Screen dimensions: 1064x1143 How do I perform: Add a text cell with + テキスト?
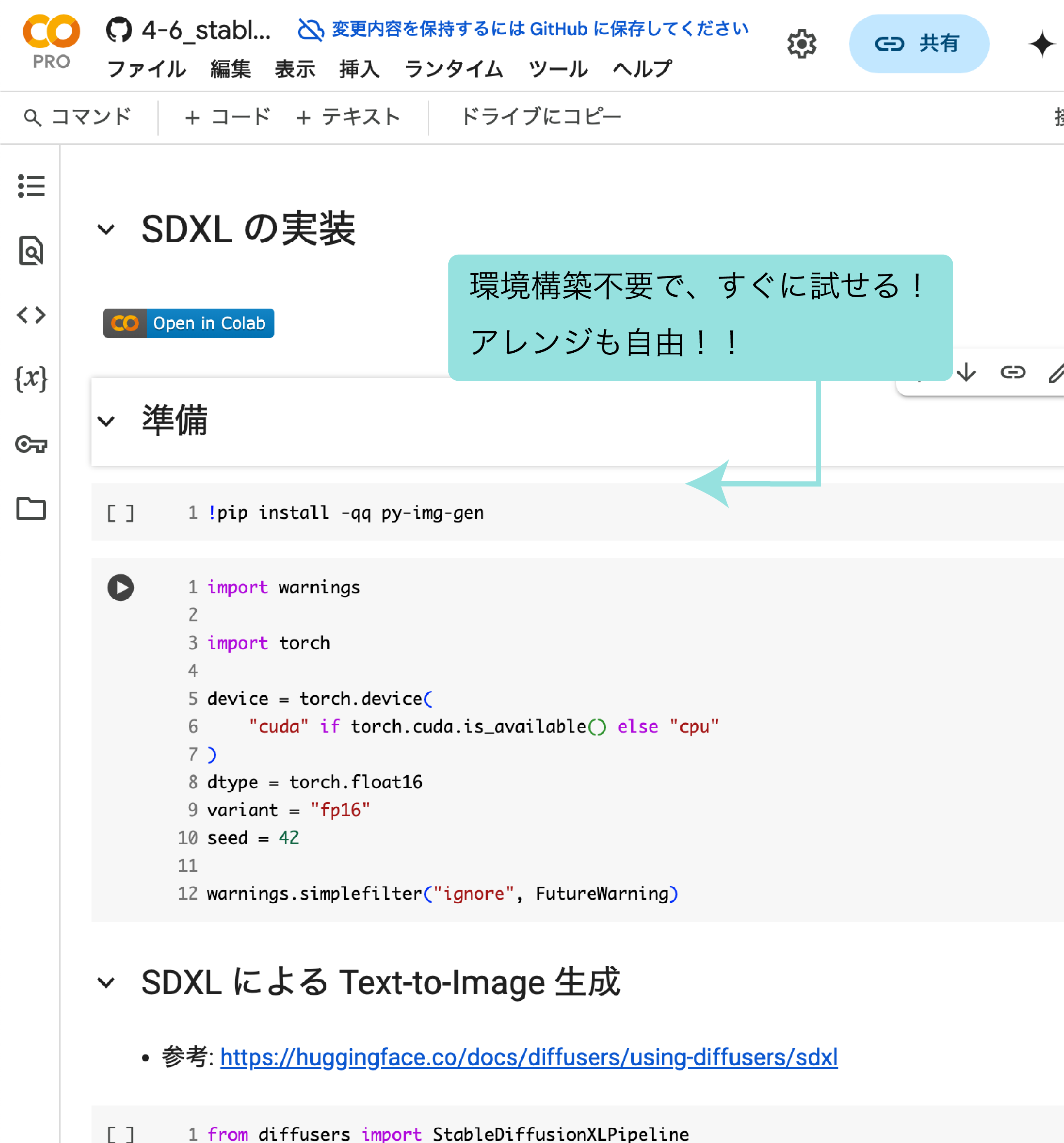point(348,117)
